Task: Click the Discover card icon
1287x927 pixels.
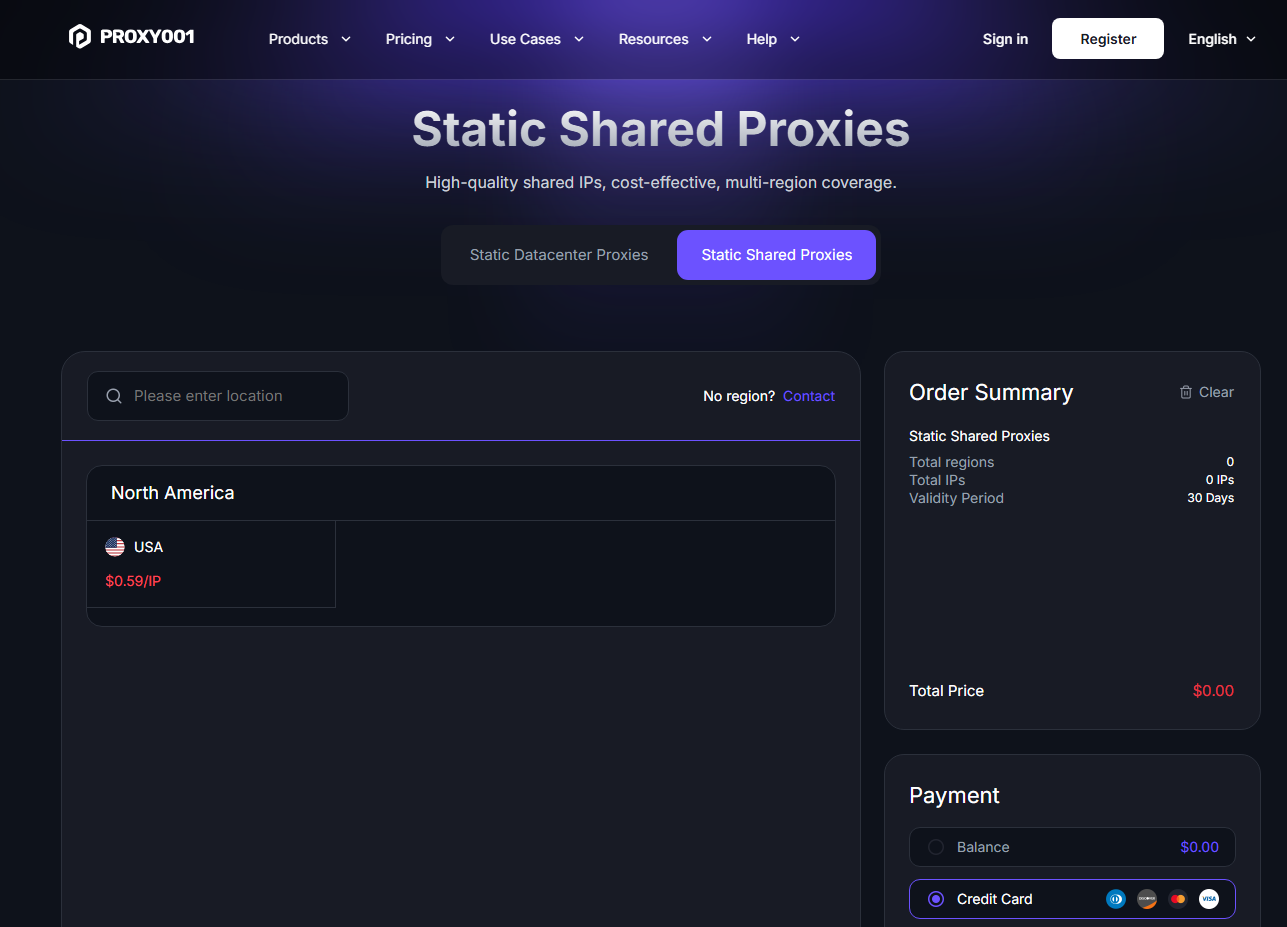Action: 1147,899
